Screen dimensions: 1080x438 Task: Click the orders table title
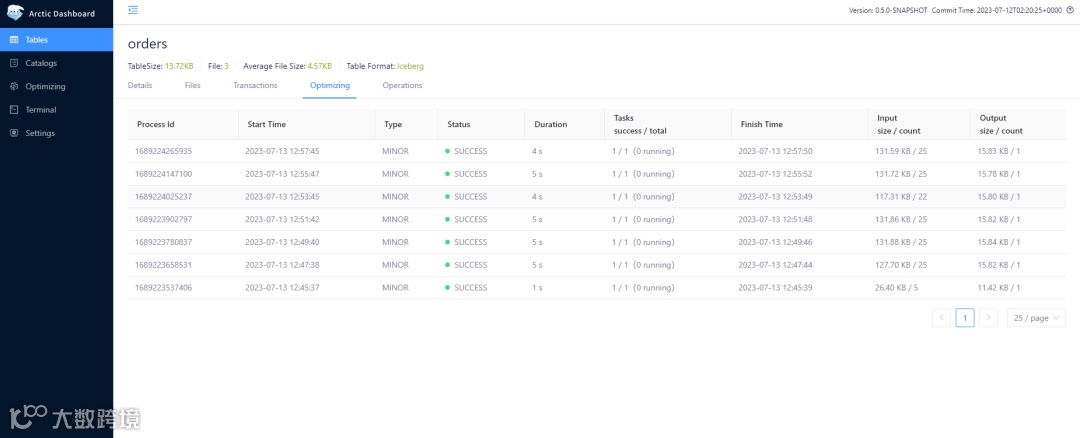tap(147, 43)
